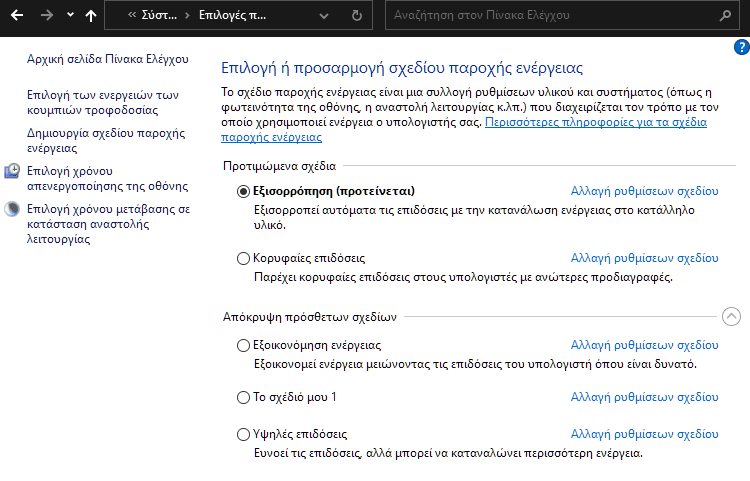Select the Εξισορρόπηση (προτείνεται) plan
Image resolution: width=750 pixels, height=481 pixels.
point(243,192)
